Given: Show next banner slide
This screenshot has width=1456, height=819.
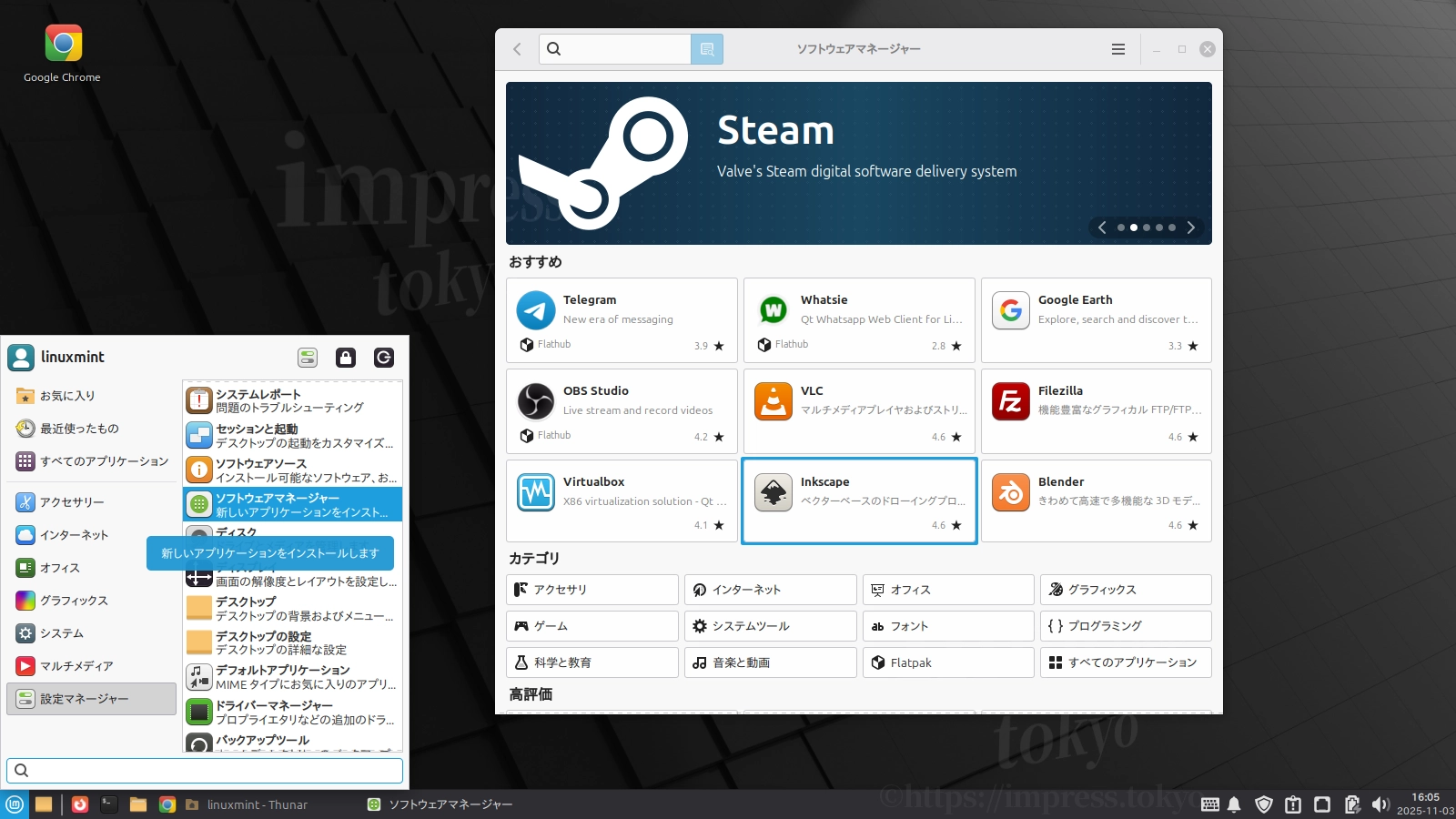Looking at the screenshot, I should coord(1190,227).
